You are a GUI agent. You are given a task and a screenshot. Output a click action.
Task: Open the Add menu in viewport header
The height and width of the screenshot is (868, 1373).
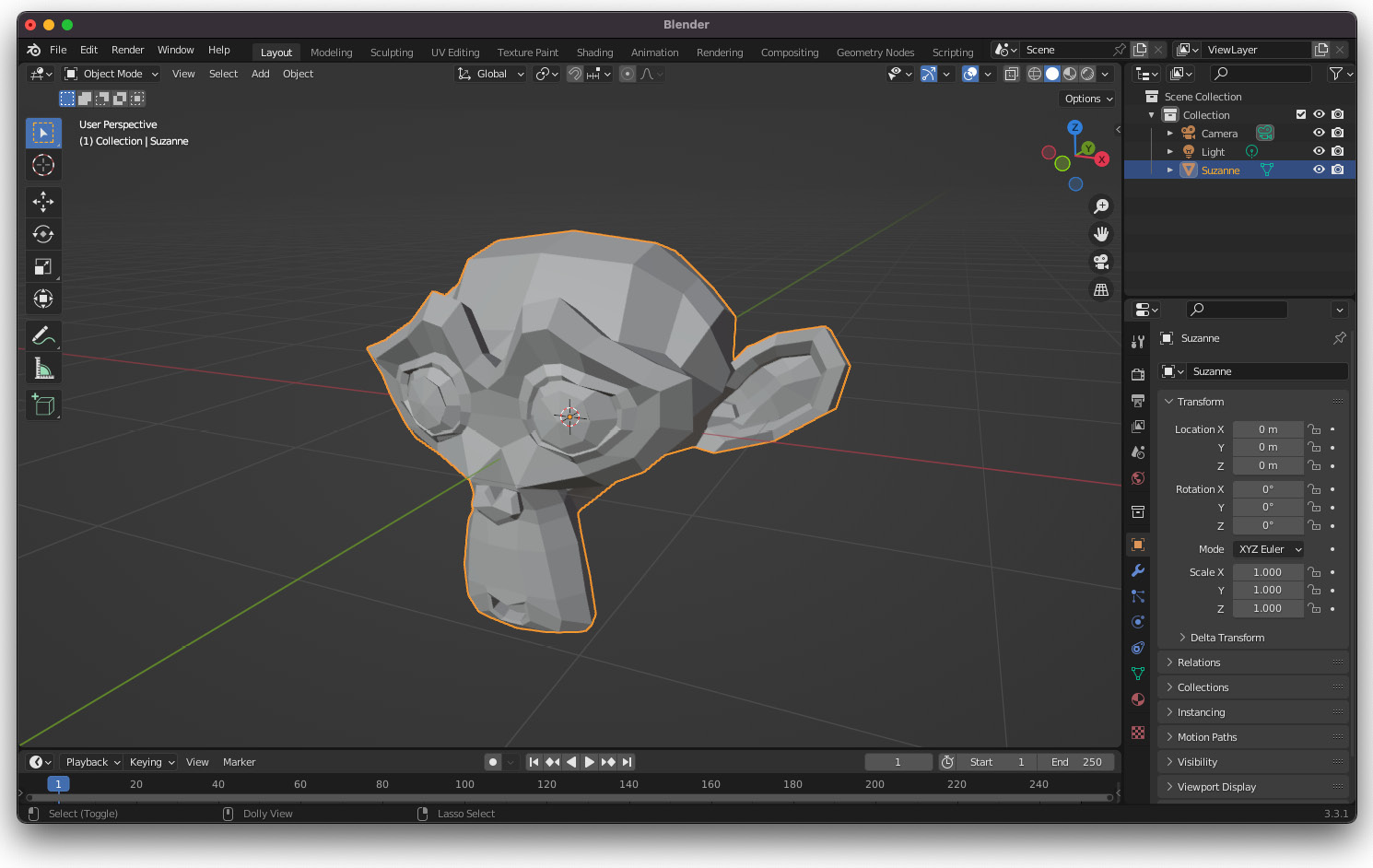[261, 74]
